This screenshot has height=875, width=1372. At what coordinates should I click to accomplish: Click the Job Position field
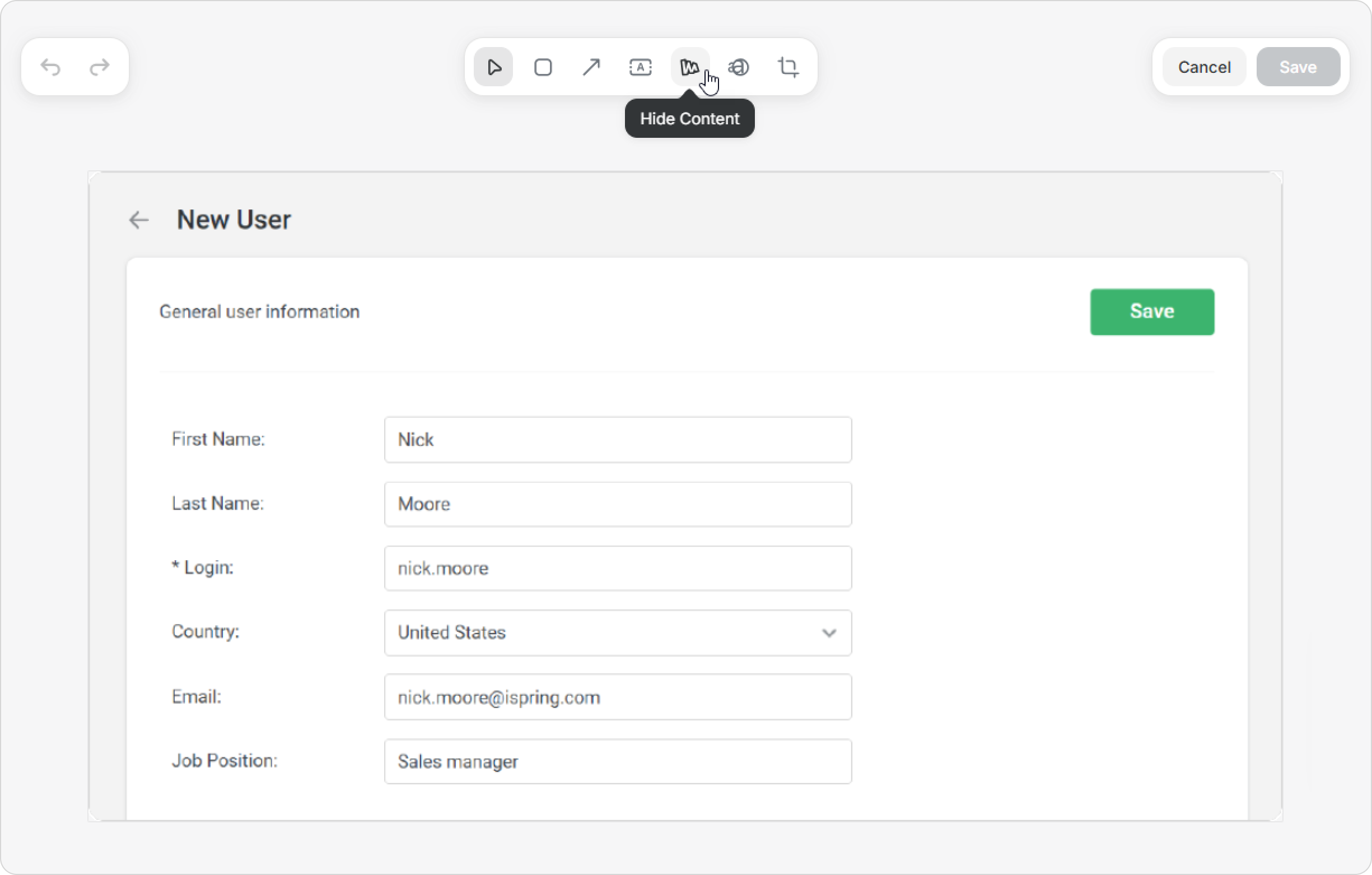(x=618, y=761)
